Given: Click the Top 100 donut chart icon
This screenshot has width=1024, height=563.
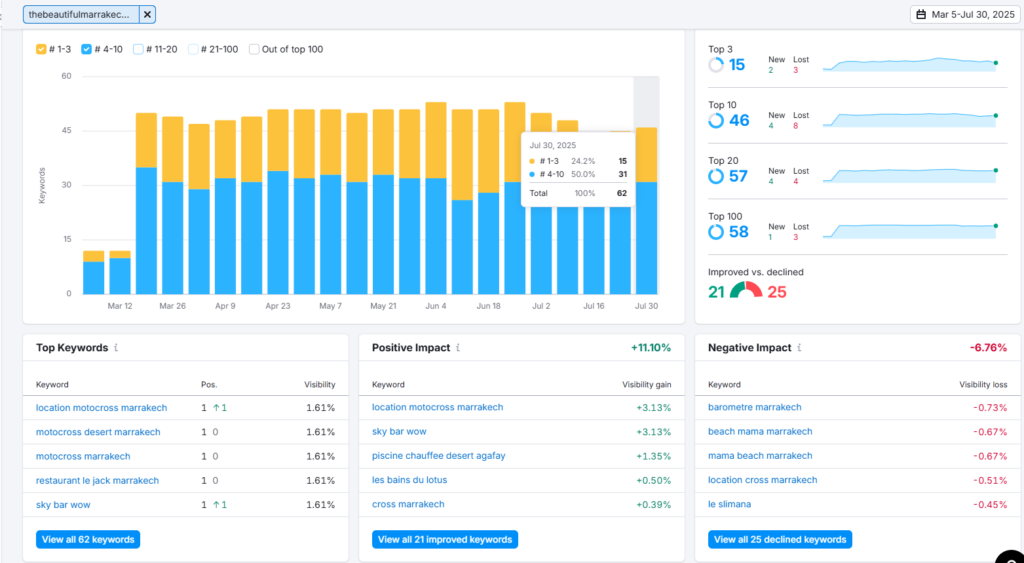Looking at the screenshot, I should coord(716,232).
